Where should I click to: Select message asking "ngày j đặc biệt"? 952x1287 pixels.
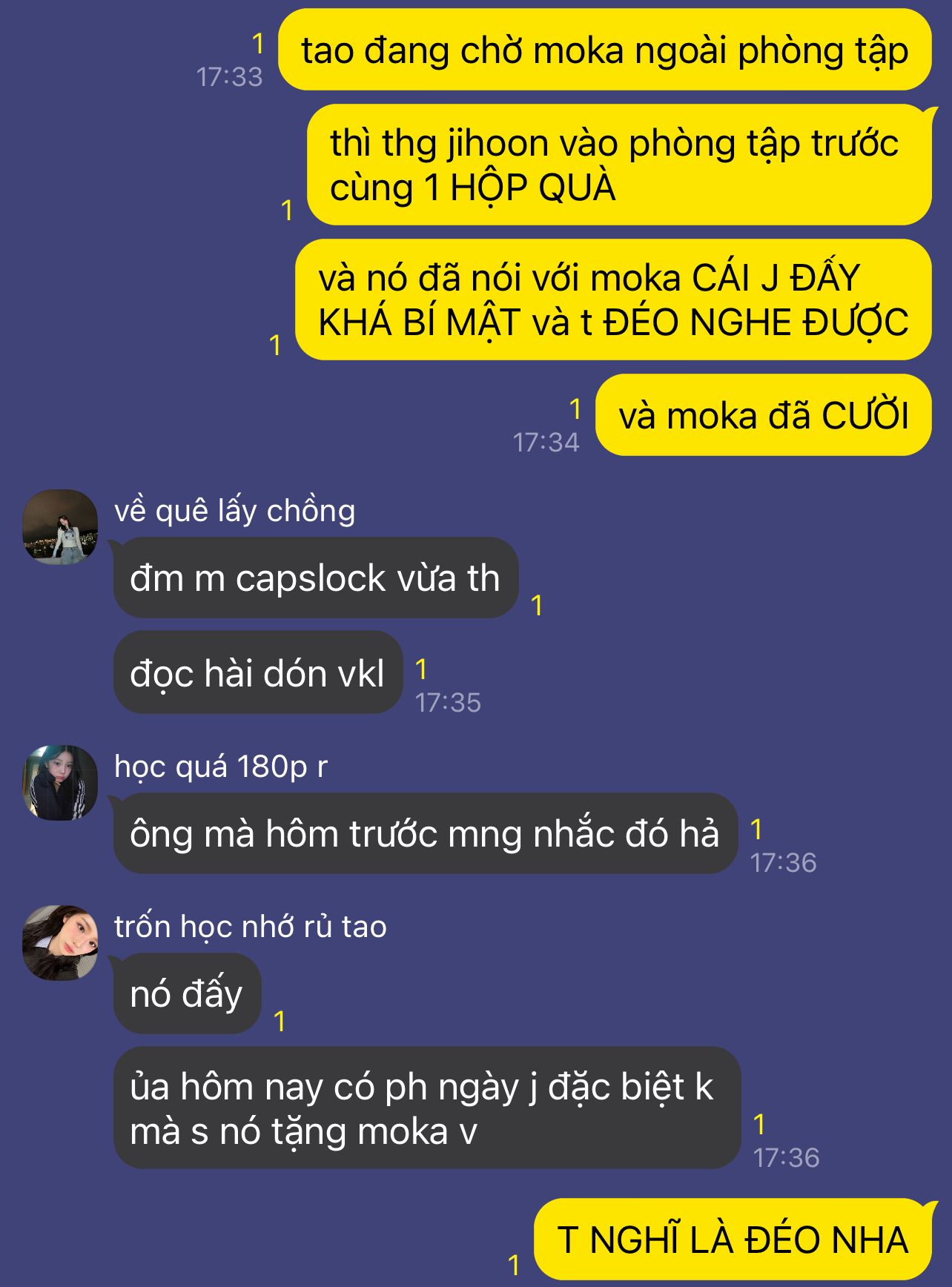point(427,1108)
